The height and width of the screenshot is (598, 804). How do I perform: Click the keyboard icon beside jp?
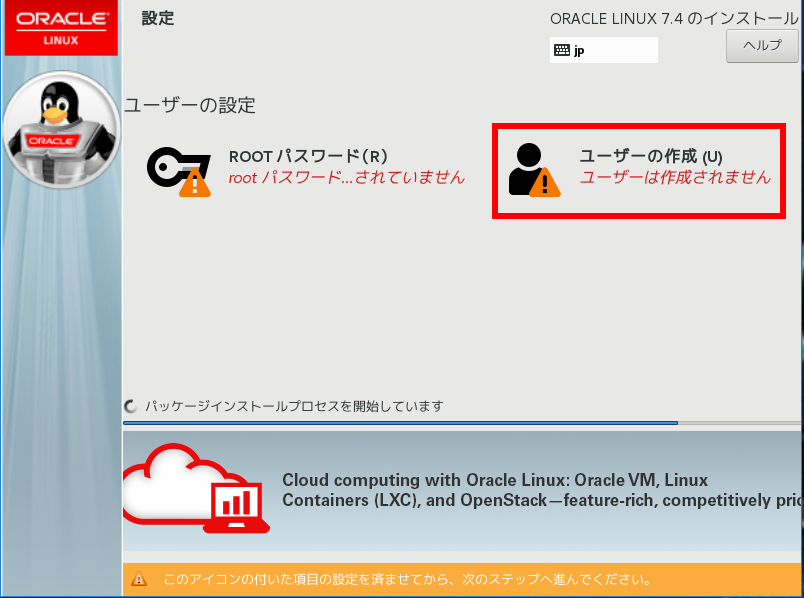[561, 50]
